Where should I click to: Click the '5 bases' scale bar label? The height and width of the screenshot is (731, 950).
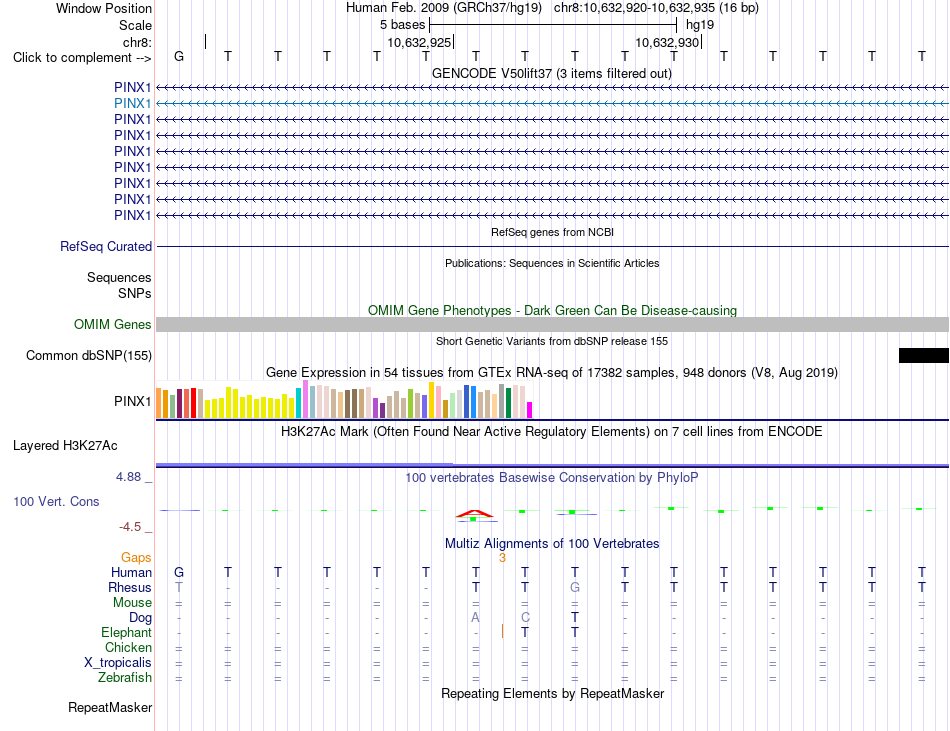[x=402, y=25]
